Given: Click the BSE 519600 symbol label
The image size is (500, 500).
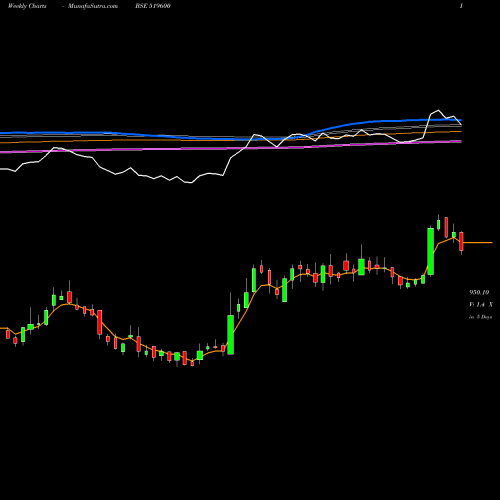Looking at the screenshot, I should coord(153,6).
